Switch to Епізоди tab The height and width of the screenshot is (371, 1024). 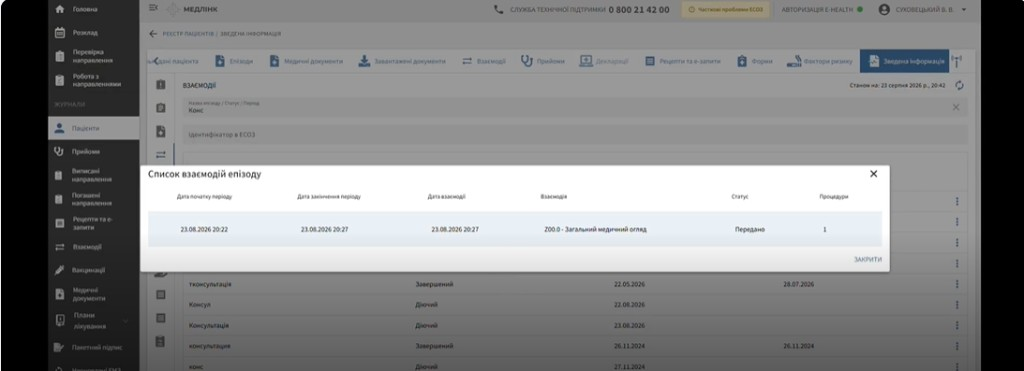tap(233, 61)
